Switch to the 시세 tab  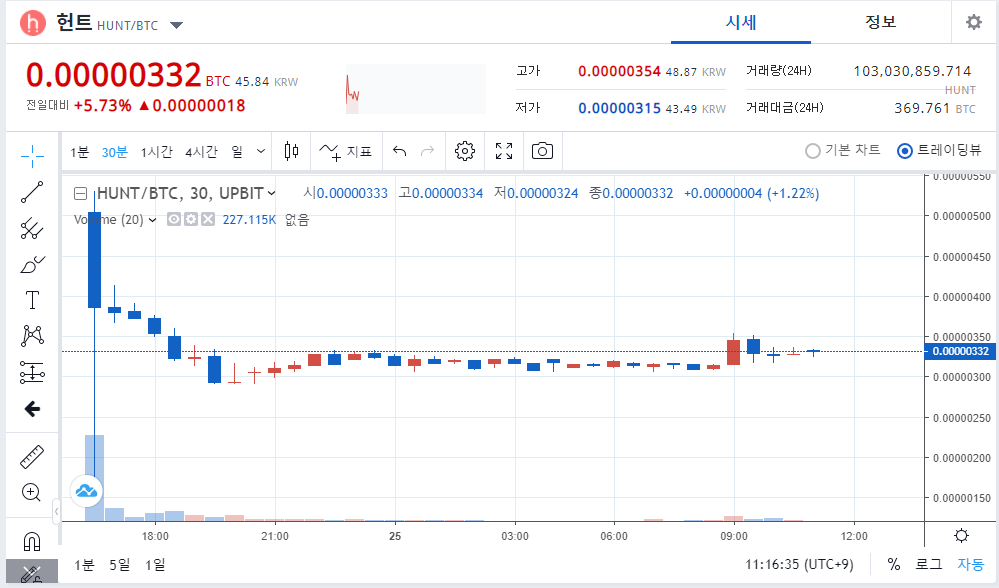pyautogui.click(x=741, y=23)
